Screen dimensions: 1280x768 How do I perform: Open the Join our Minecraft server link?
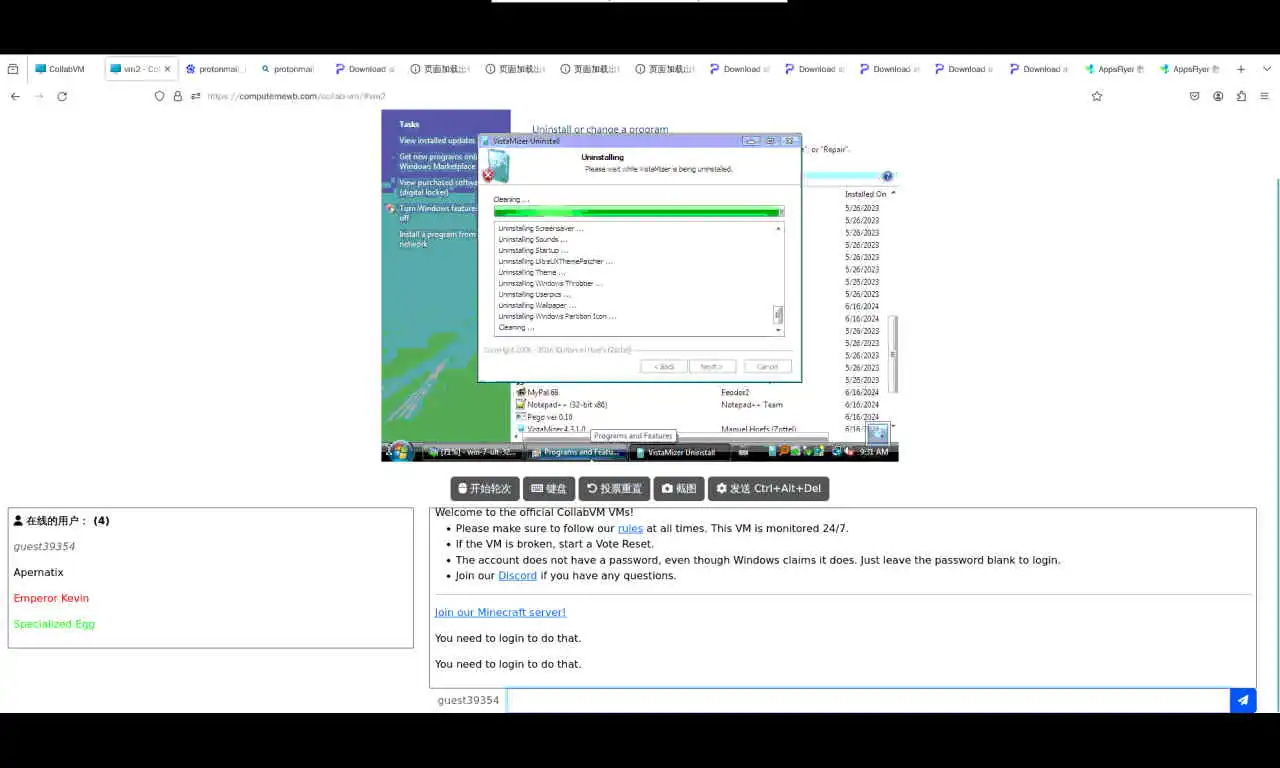click(x=500, y=612)
